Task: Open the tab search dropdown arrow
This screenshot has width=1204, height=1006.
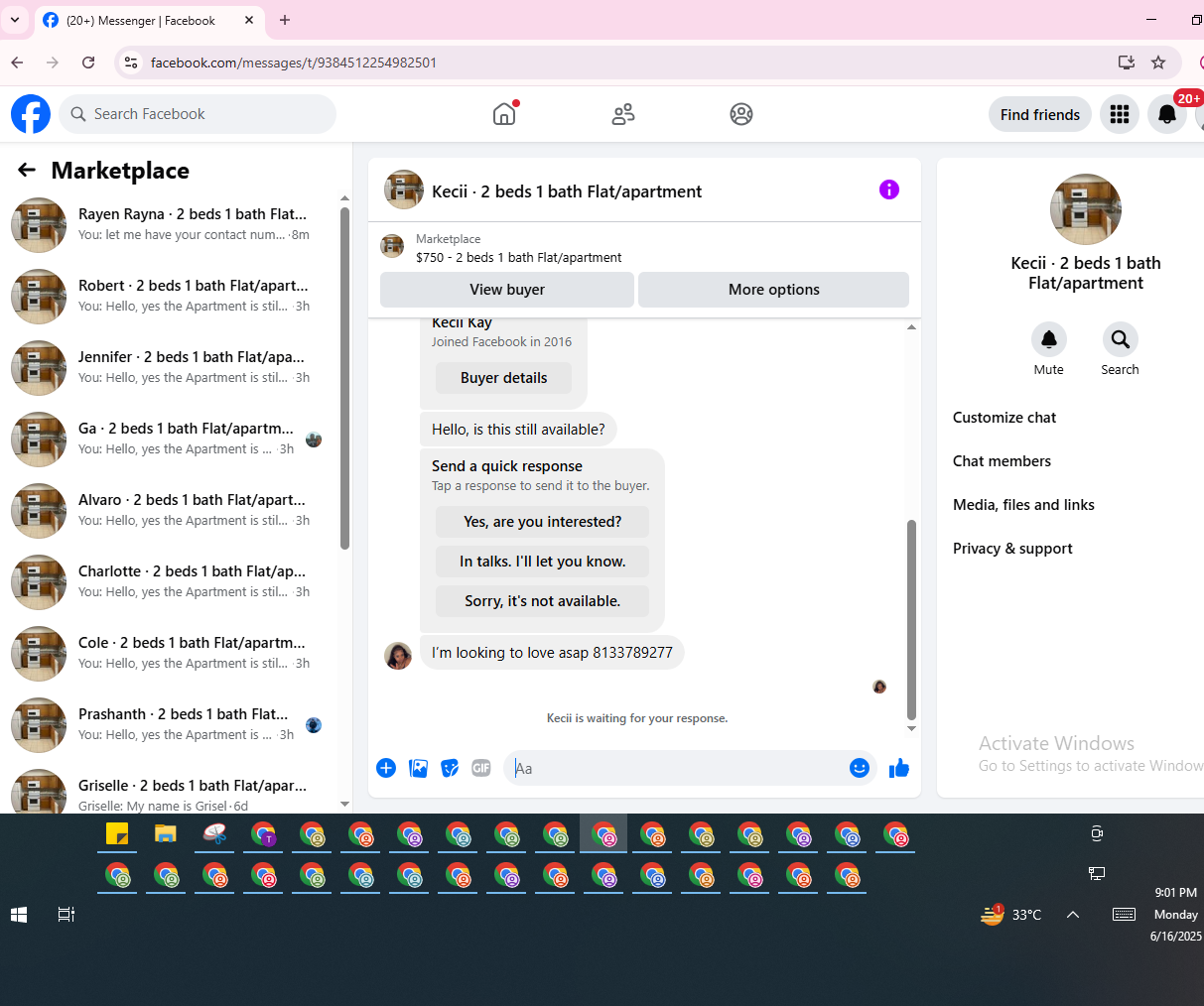Action: 15,20
